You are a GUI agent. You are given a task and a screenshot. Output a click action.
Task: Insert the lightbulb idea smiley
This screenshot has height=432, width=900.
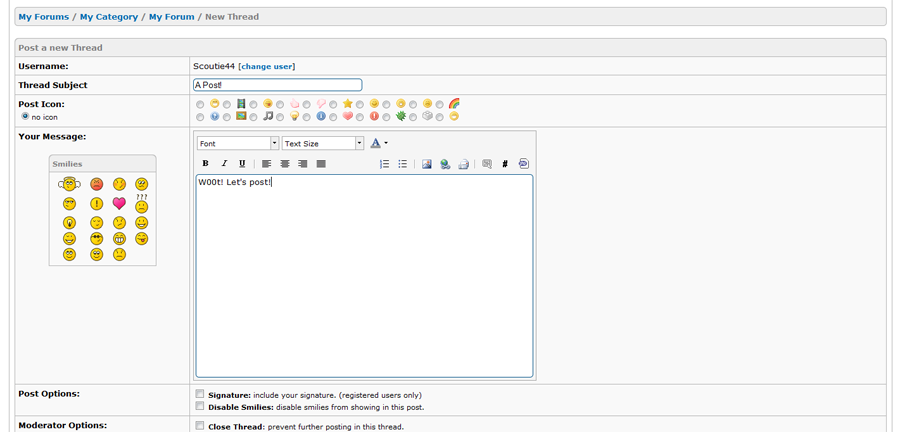(x=69, y=223)
